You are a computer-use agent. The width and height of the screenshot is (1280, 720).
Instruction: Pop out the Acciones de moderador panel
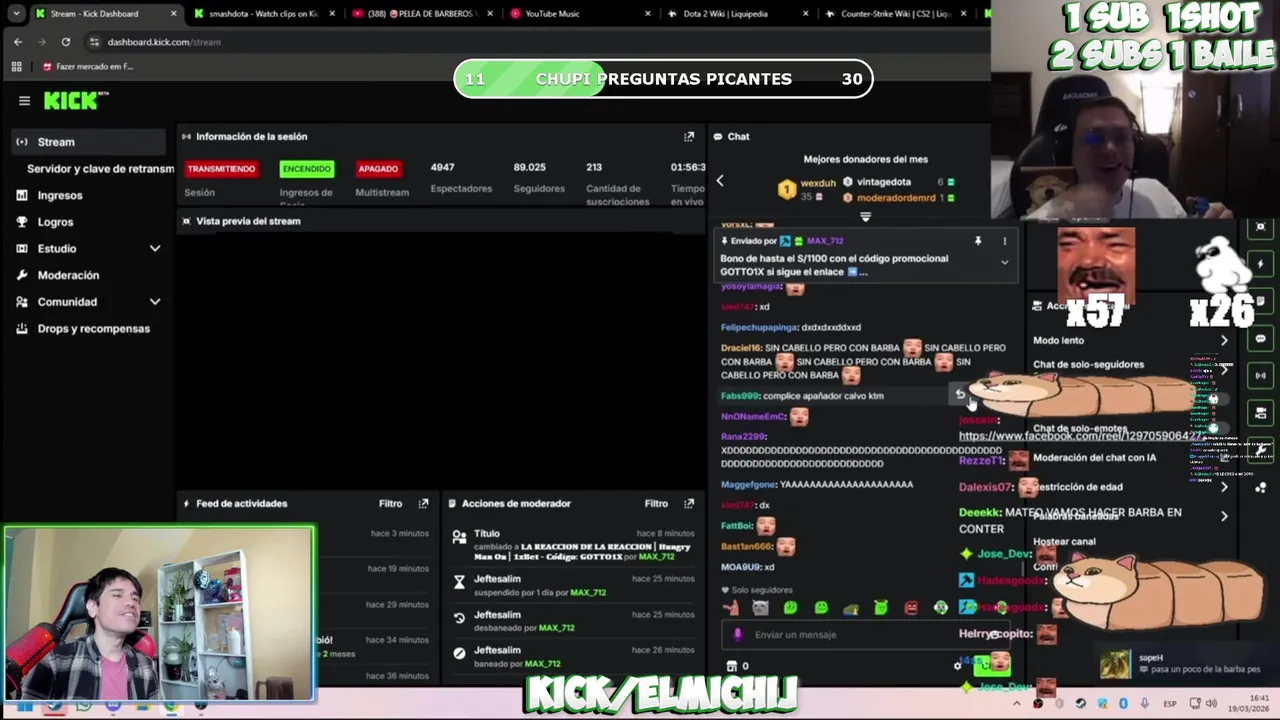click(x=689, y=503)
